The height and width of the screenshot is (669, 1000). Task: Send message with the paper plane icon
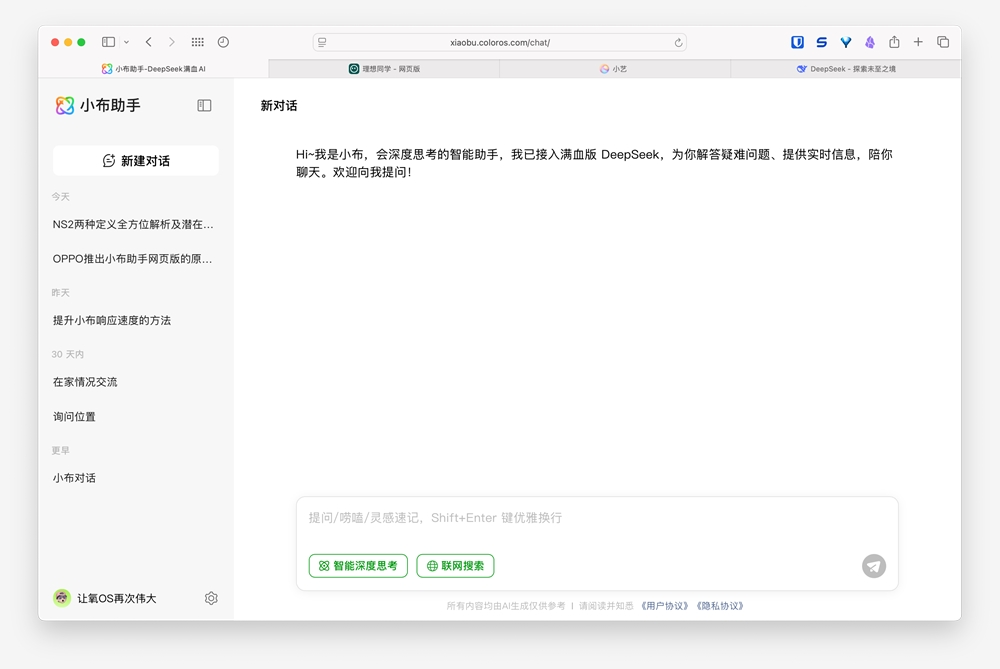(873, 566)
